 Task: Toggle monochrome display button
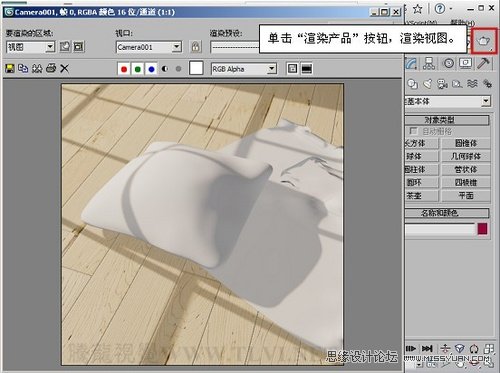coord(178,69)
